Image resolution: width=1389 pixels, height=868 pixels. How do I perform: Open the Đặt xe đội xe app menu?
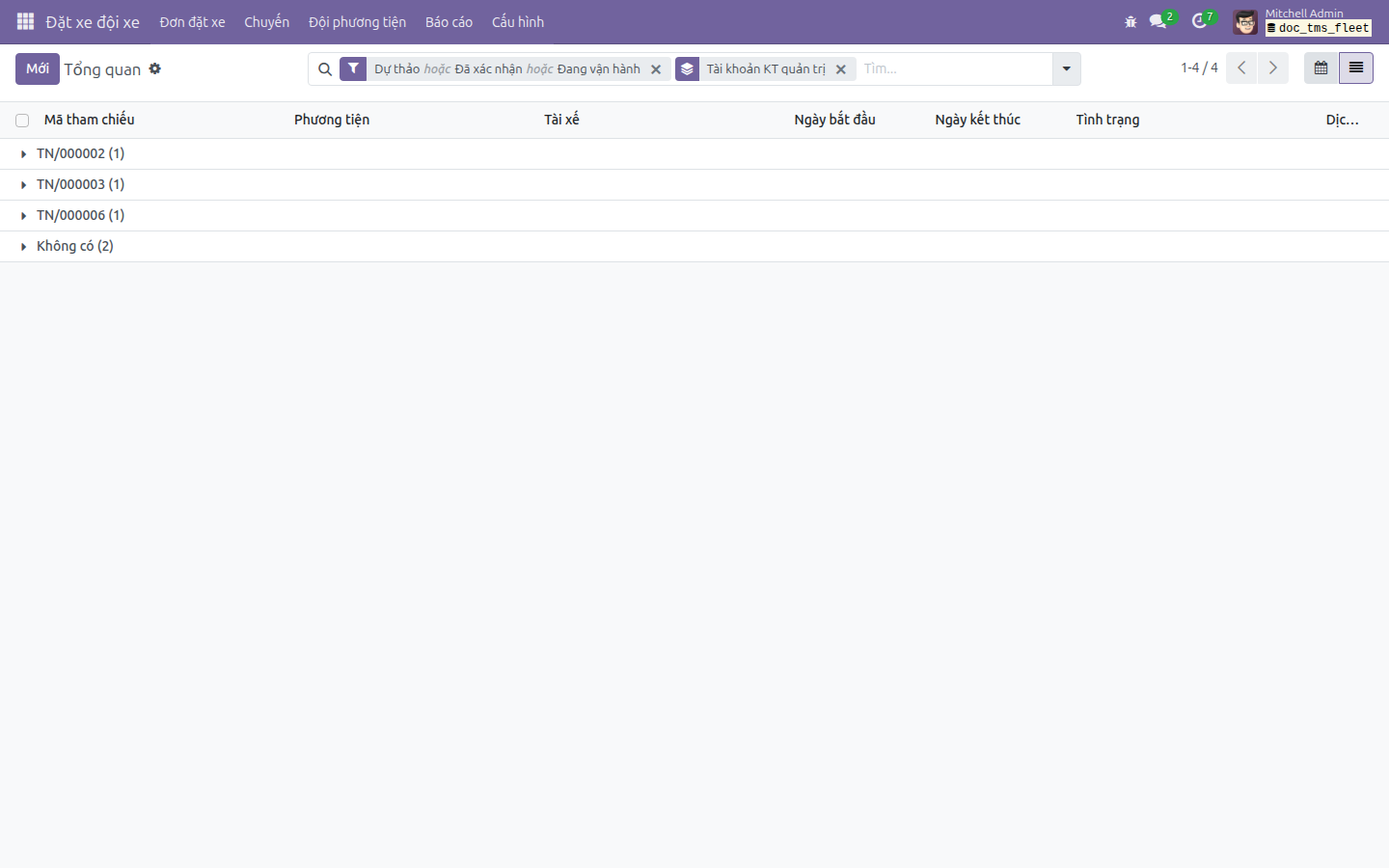pos(93,22)
